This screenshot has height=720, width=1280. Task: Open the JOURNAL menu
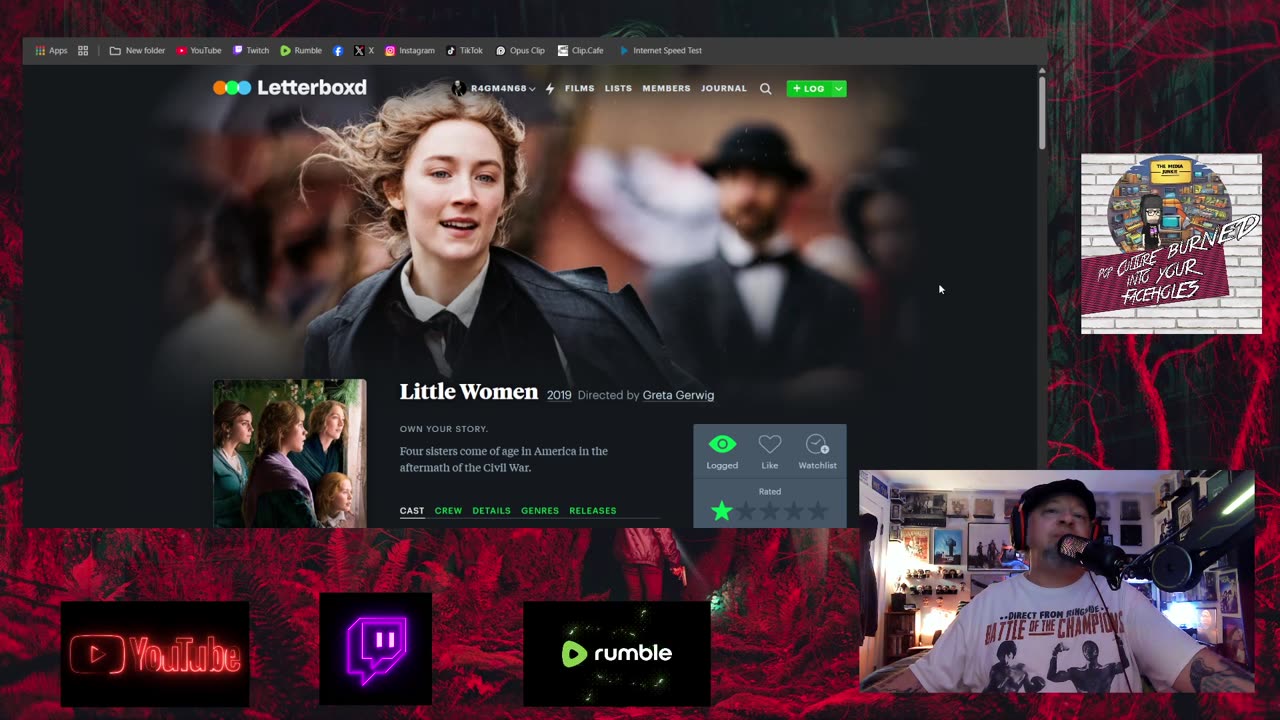coord(724,88)
